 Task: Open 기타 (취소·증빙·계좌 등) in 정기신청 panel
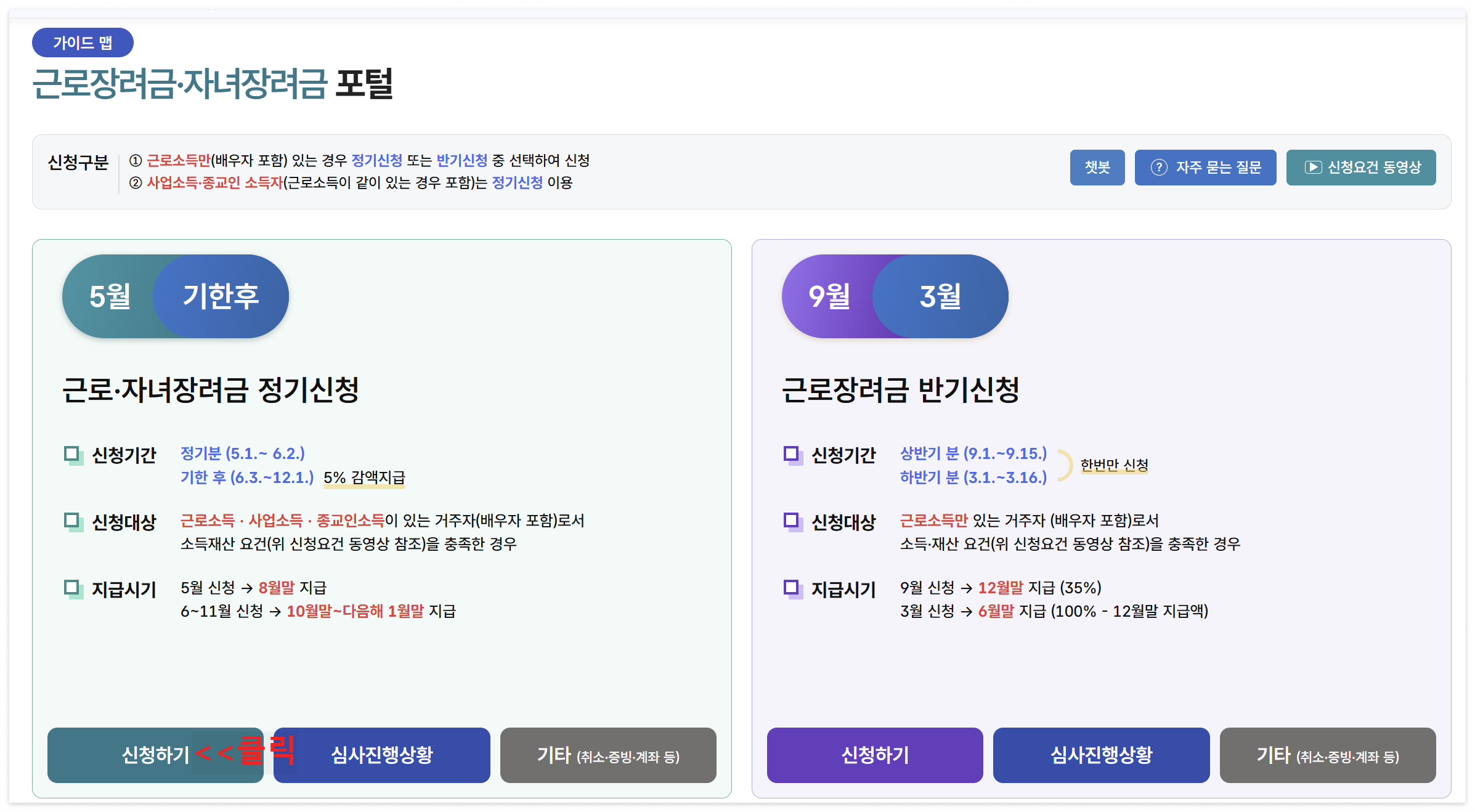608,755
